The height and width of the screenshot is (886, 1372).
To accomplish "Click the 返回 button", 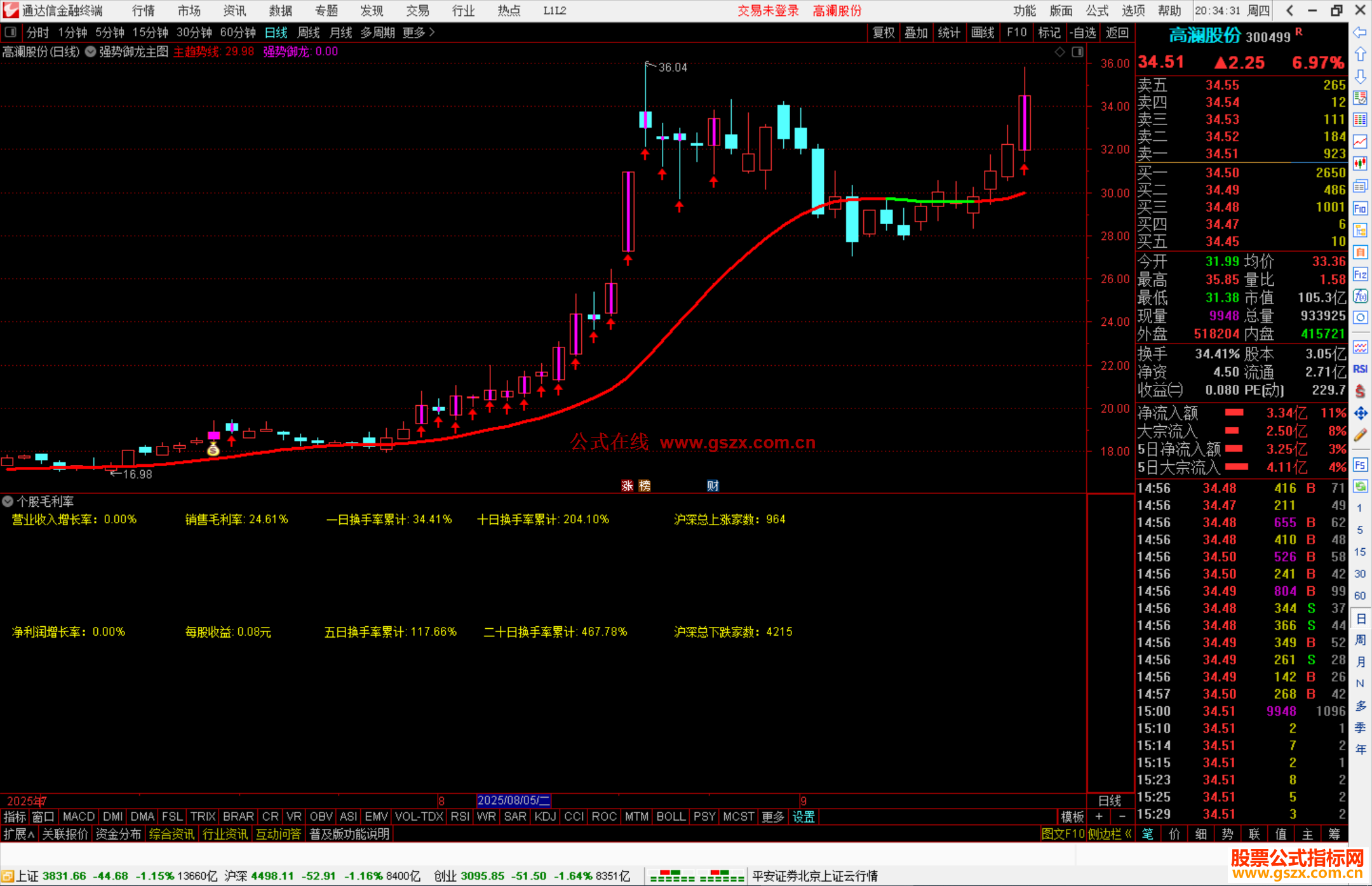I will [x=1117, y=32].
